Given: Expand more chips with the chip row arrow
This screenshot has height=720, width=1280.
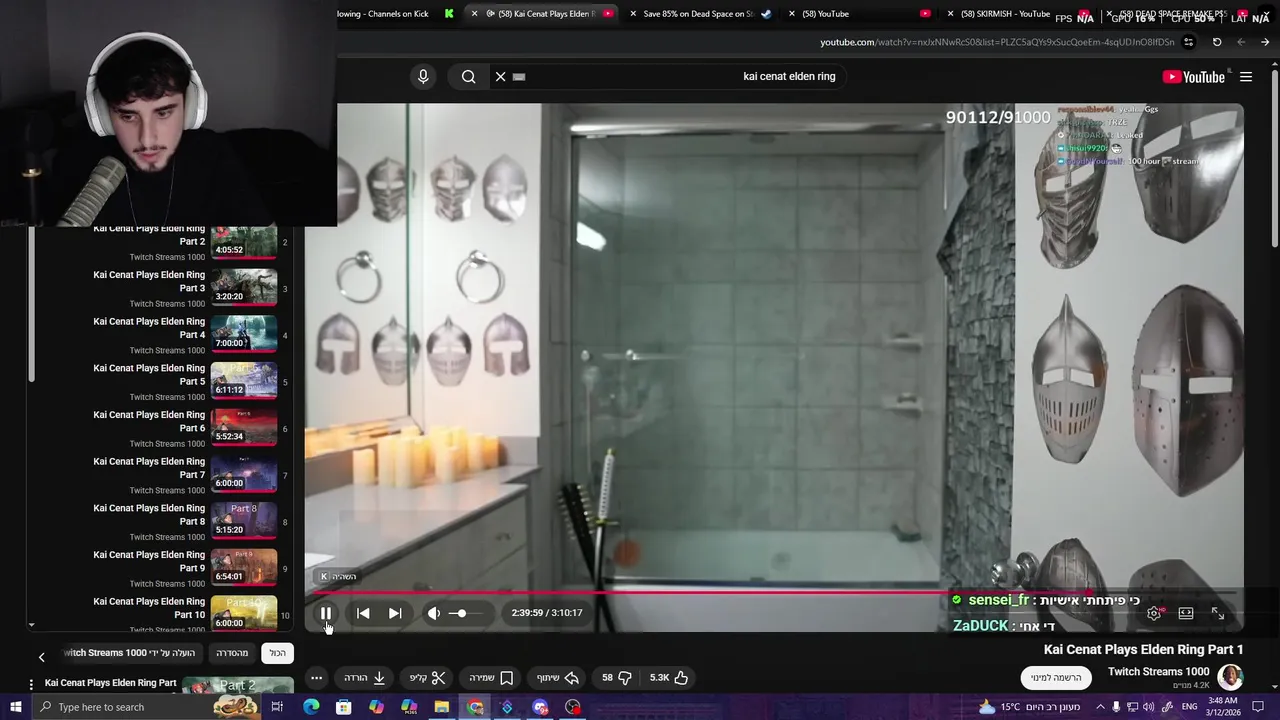Looking at the screenshot, I should 42,657.
